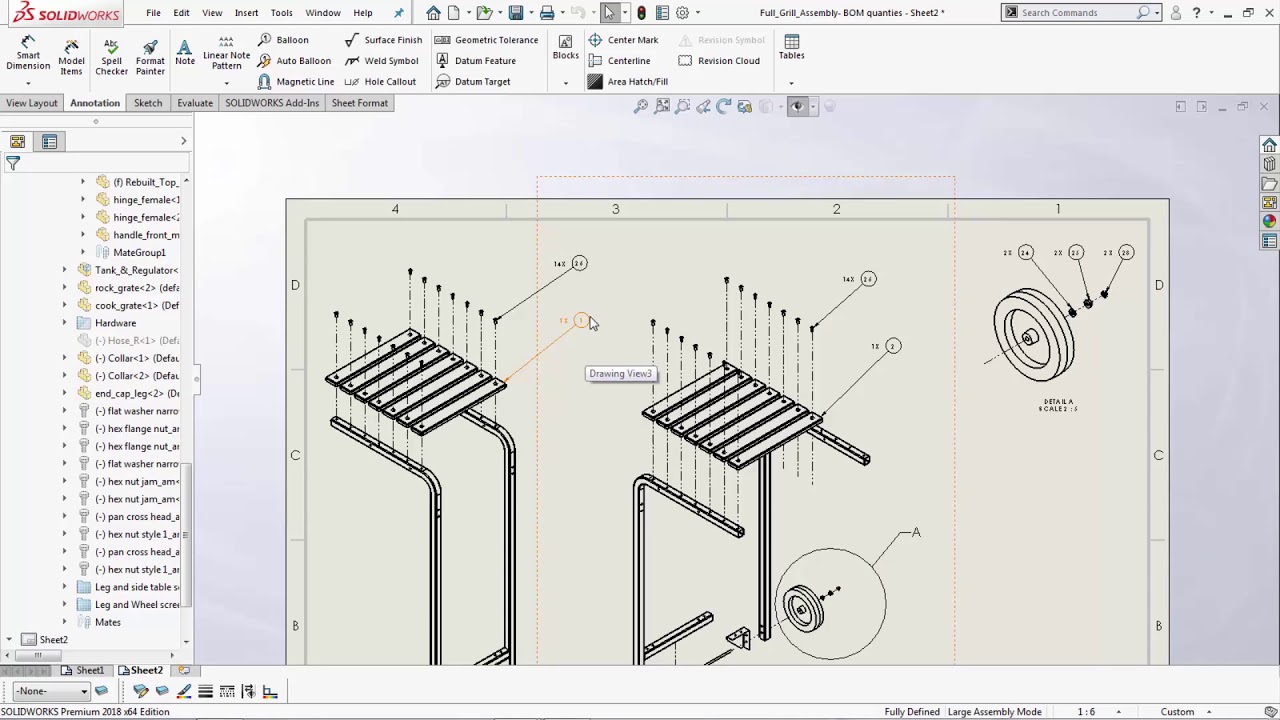Open the Tables tool
The width and height of the screenshot is (1280, 720).
791,47
